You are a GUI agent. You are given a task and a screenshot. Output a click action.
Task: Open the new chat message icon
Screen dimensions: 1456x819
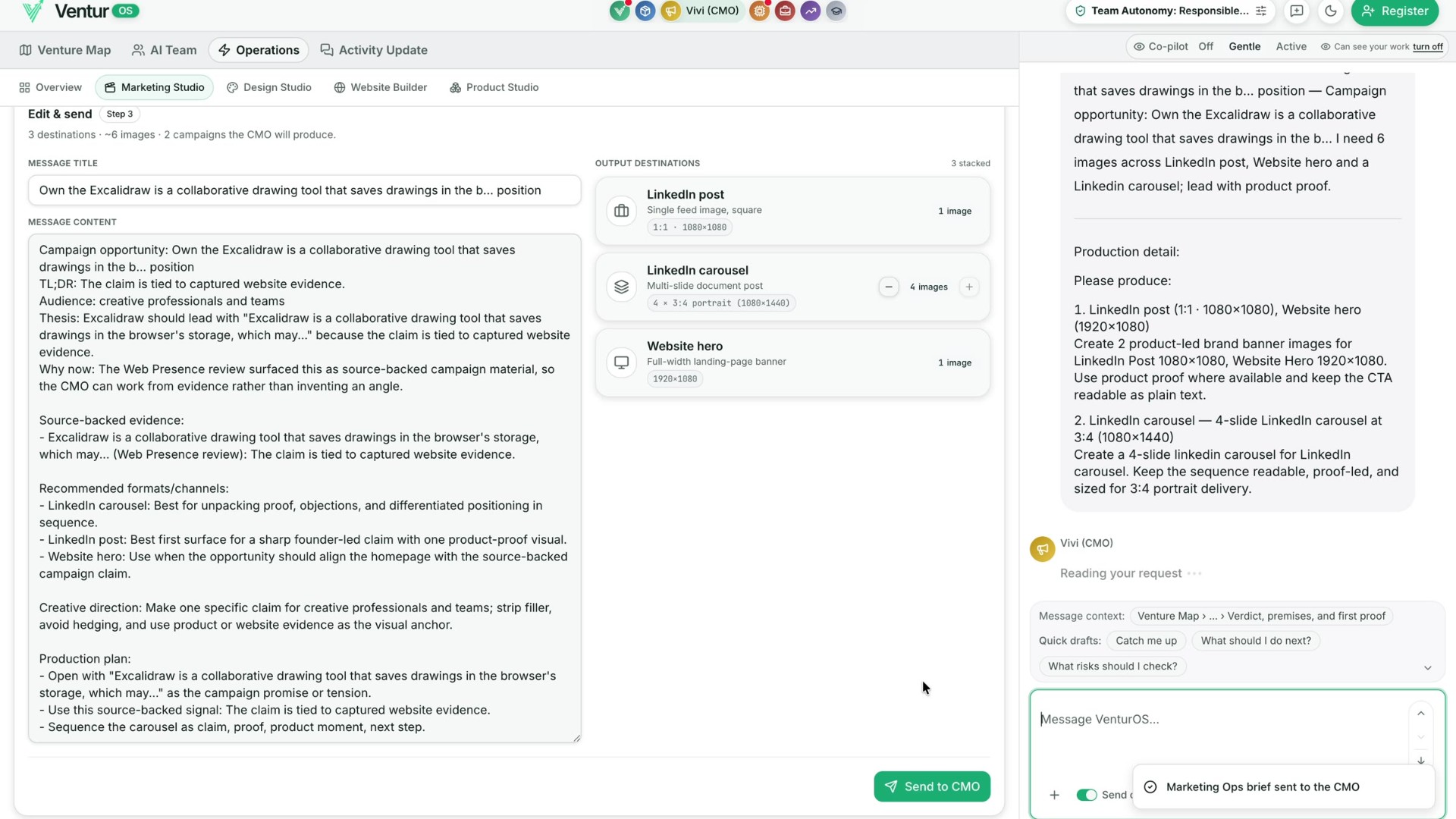(1297, 11)
